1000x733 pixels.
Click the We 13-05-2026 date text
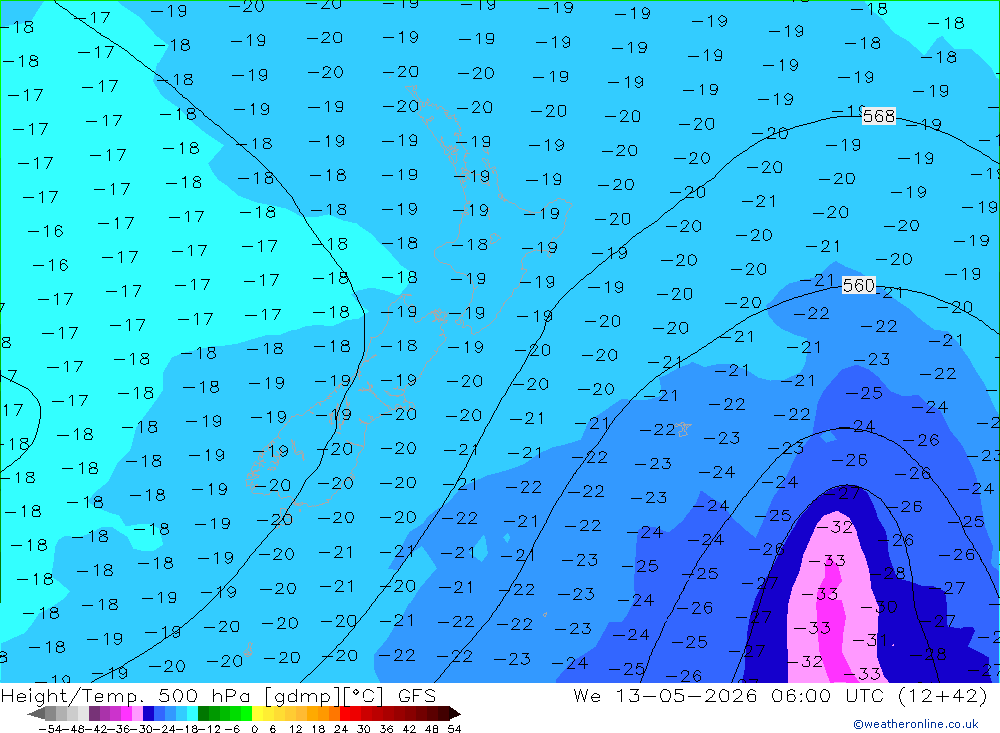(x=665, y=695)
